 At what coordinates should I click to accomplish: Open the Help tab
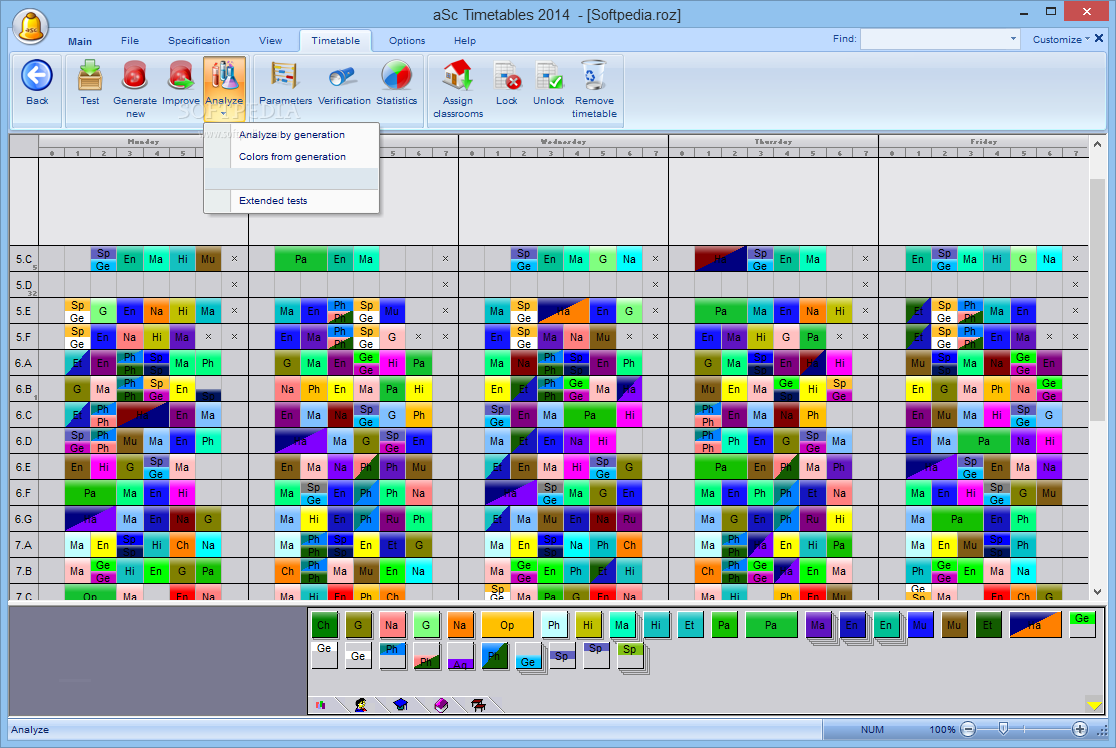coord(465,41)
